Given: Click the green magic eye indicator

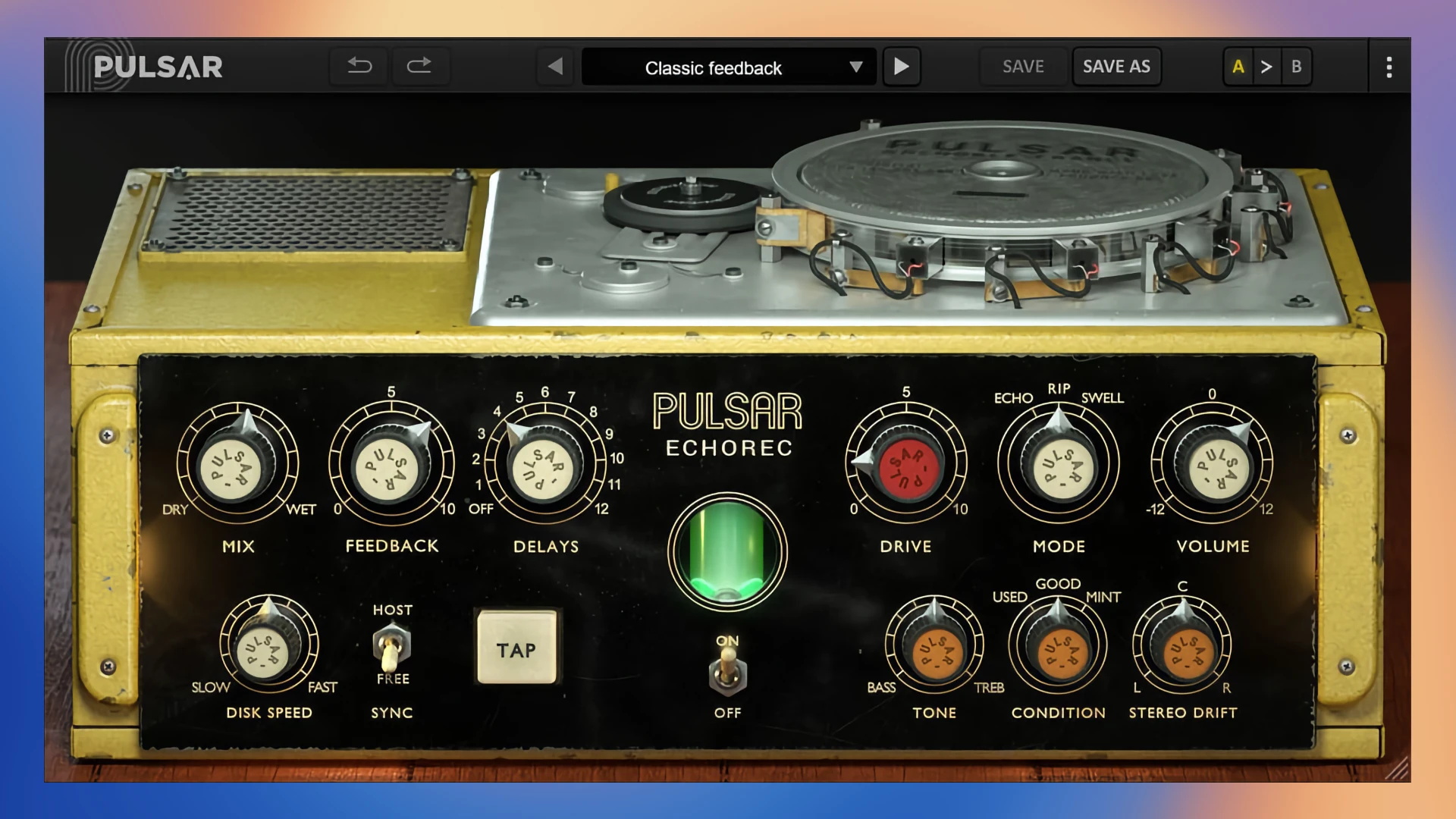Looking at the screenshot, I should click(x=727, y=551).
